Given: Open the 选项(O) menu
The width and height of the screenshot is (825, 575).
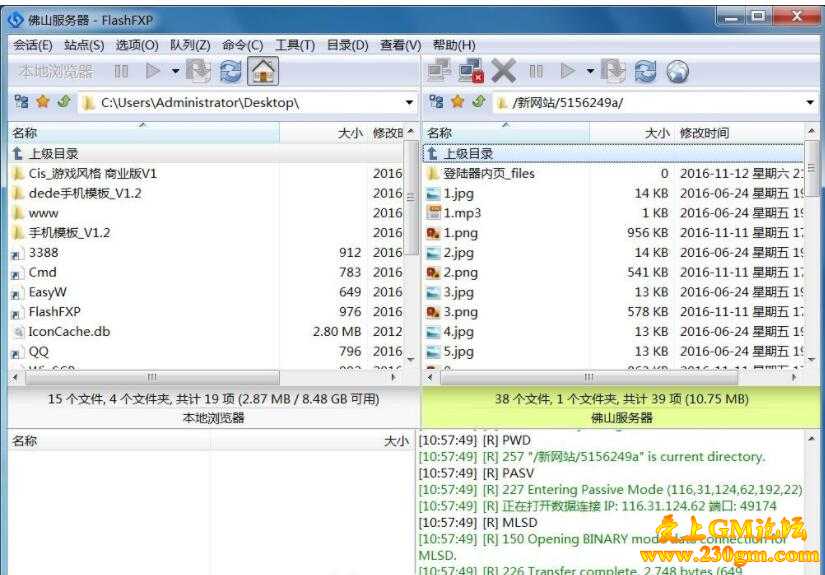Looking at the screenshot, I should 137,45.
